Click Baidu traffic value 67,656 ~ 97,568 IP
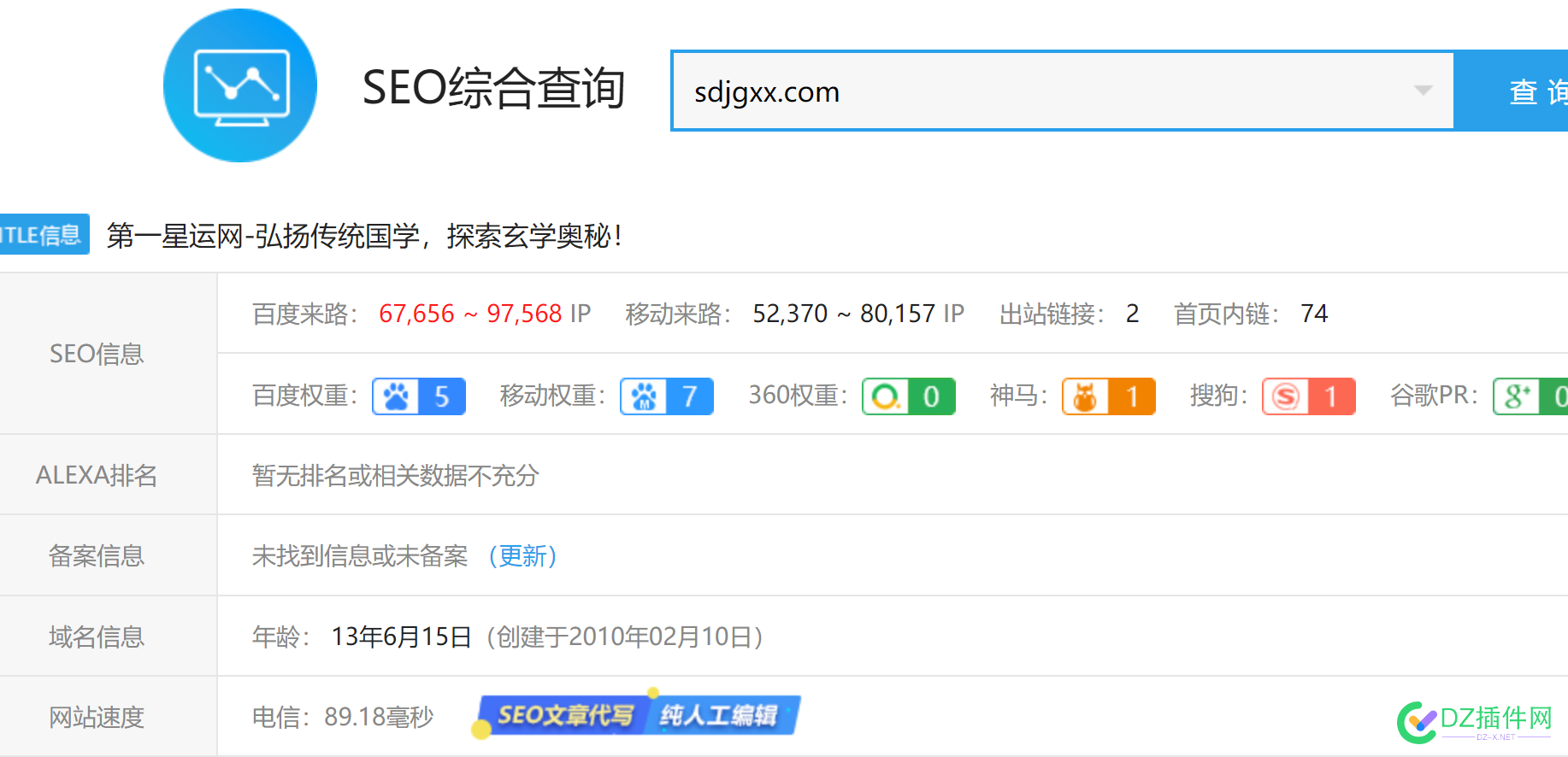This screenshot has height=757, width=1568. pyautogui.click(x=485, y=314)
